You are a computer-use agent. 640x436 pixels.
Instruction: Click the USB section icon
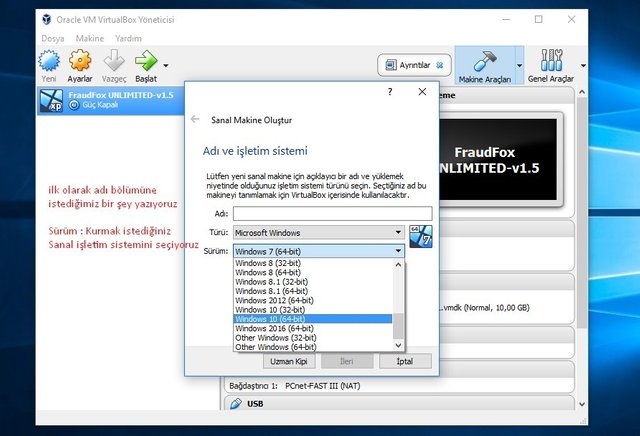click(236, 404)
